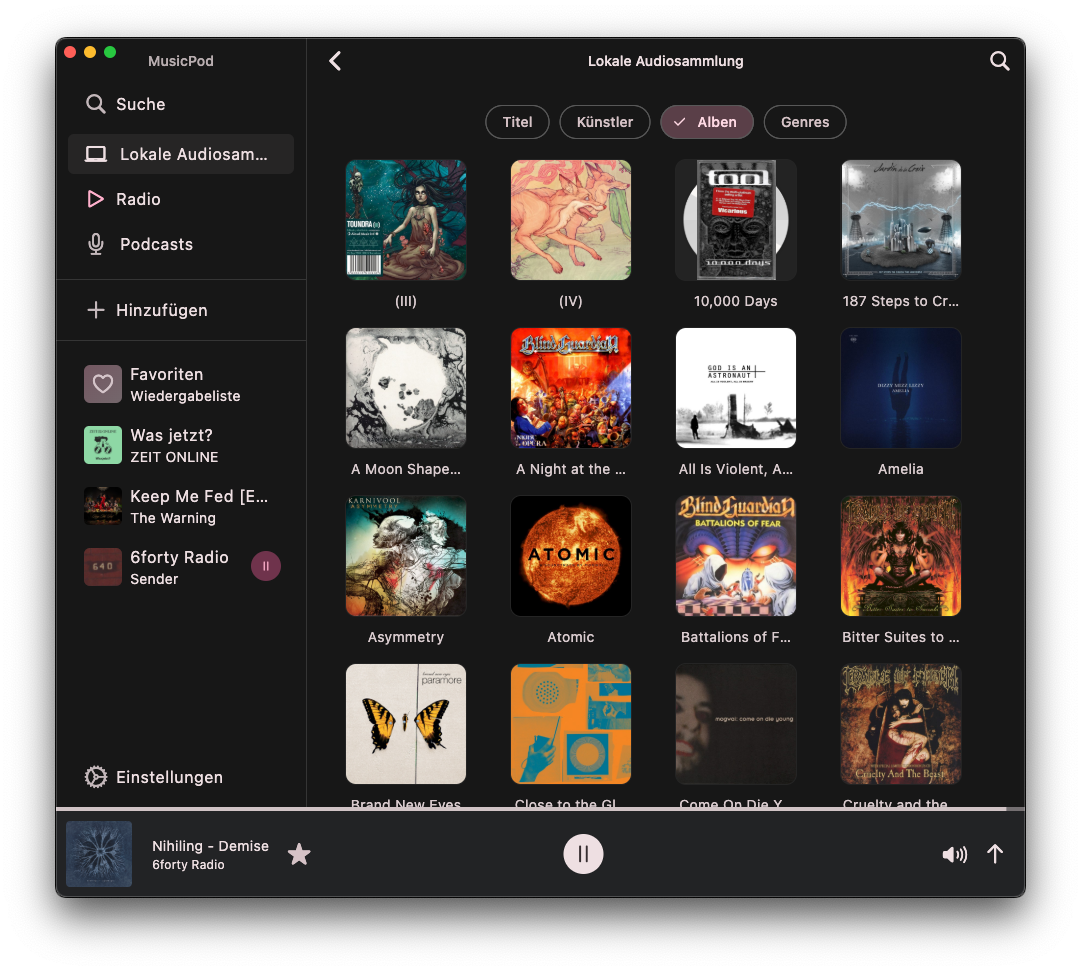
Task: Click the '6forty Radio' label in the player
Action: tap(188, 865)
